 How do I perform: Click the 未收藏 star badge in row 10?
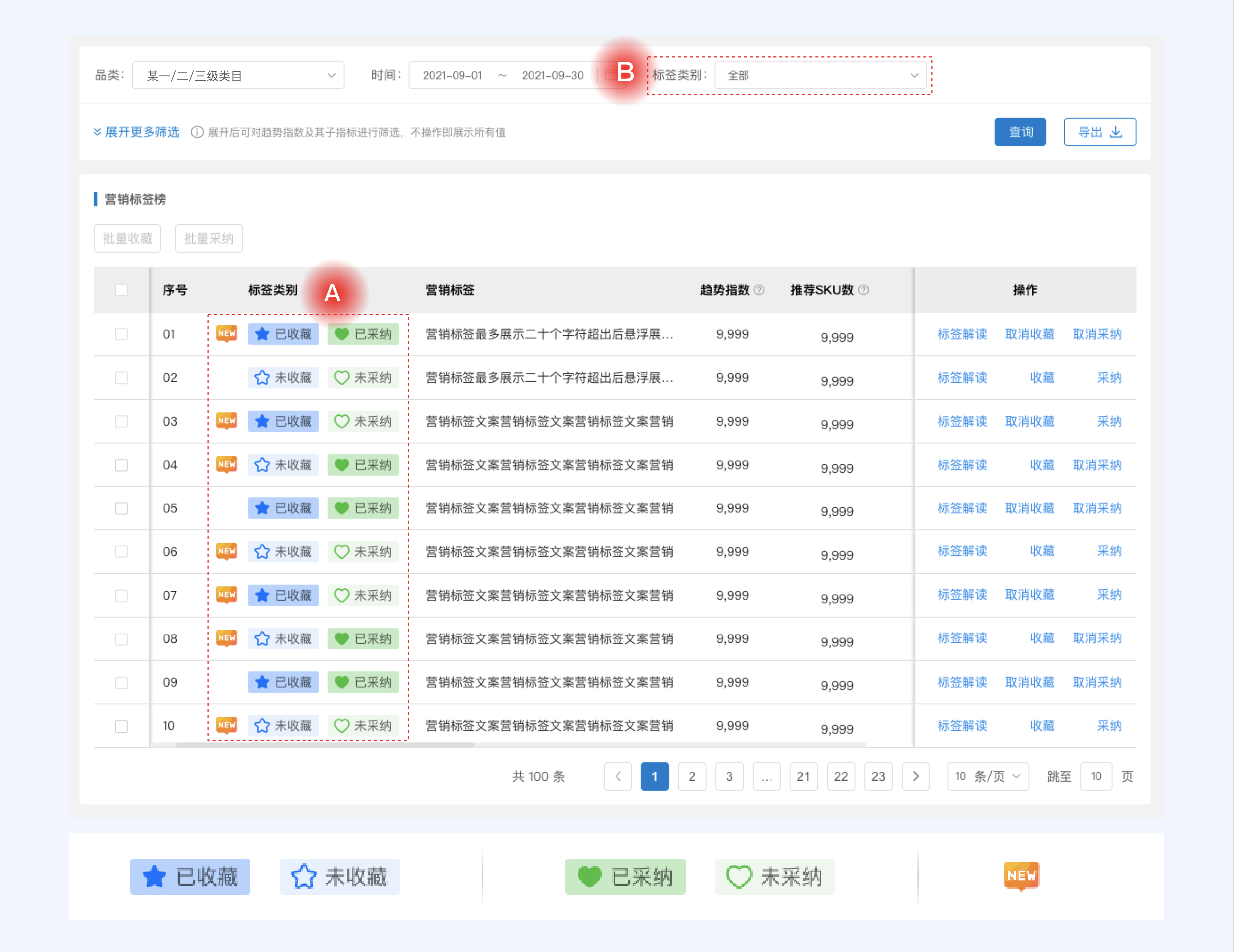click(283, 725)
